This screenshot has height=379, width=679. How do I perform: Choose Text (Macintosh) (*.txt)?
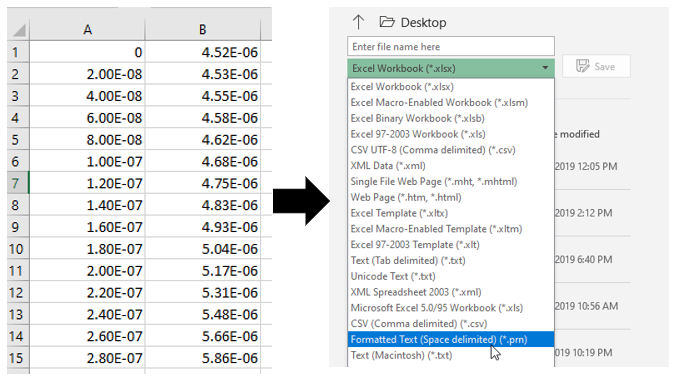coord(451,356)
